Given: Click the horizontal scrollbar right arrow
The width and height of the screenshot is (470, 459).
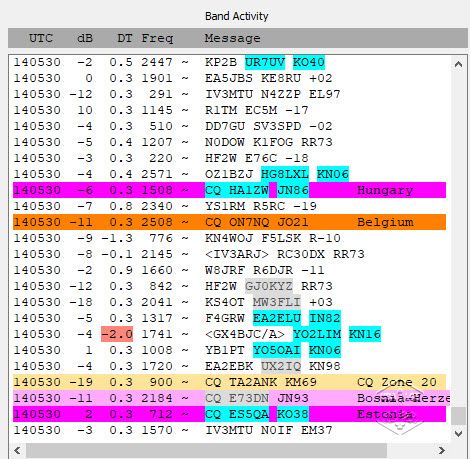Looking at the screenshot, I should click(442, 450).
